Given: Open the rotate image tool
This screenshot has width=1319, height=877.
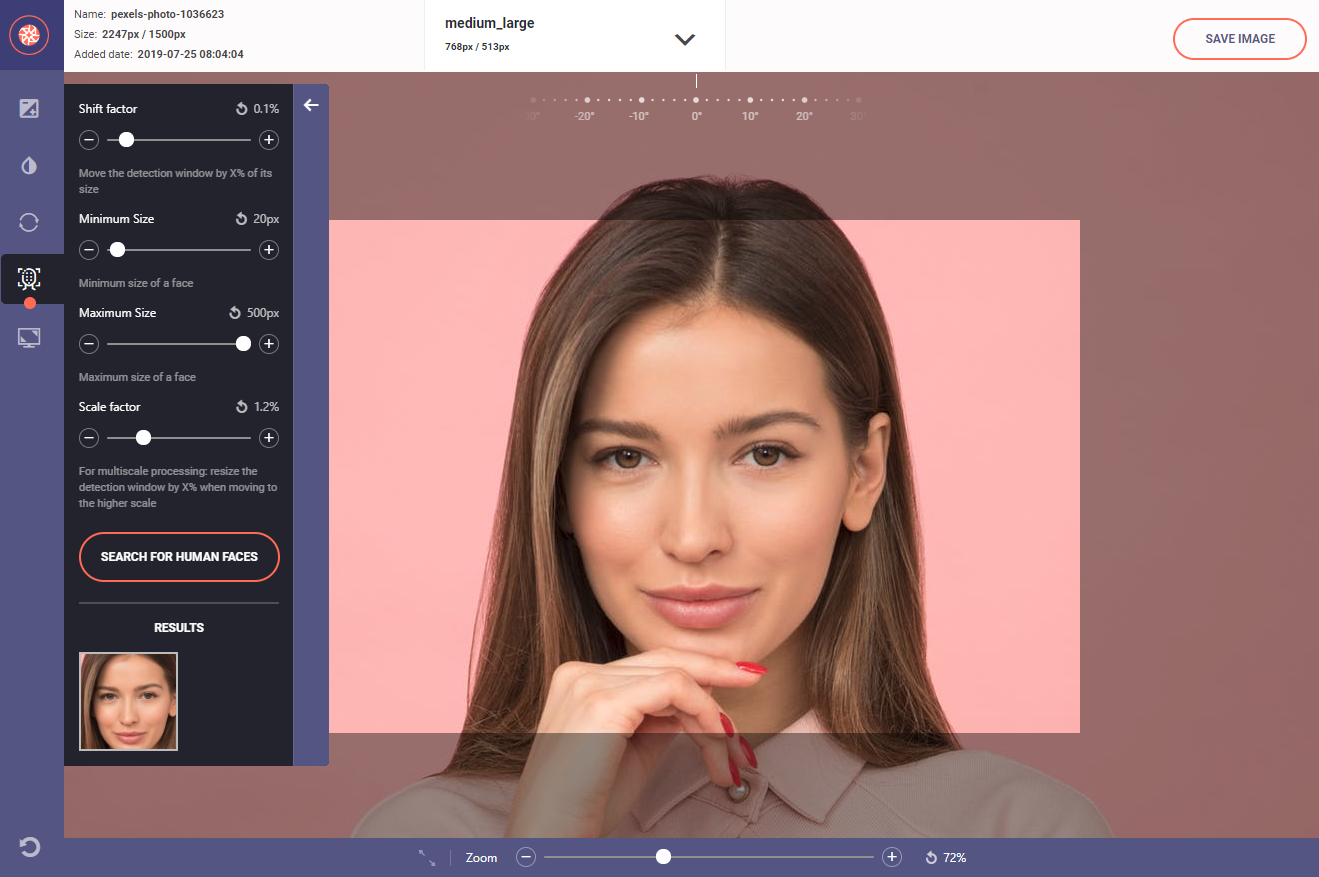Looking at the screenshot, I should [29, 222].
